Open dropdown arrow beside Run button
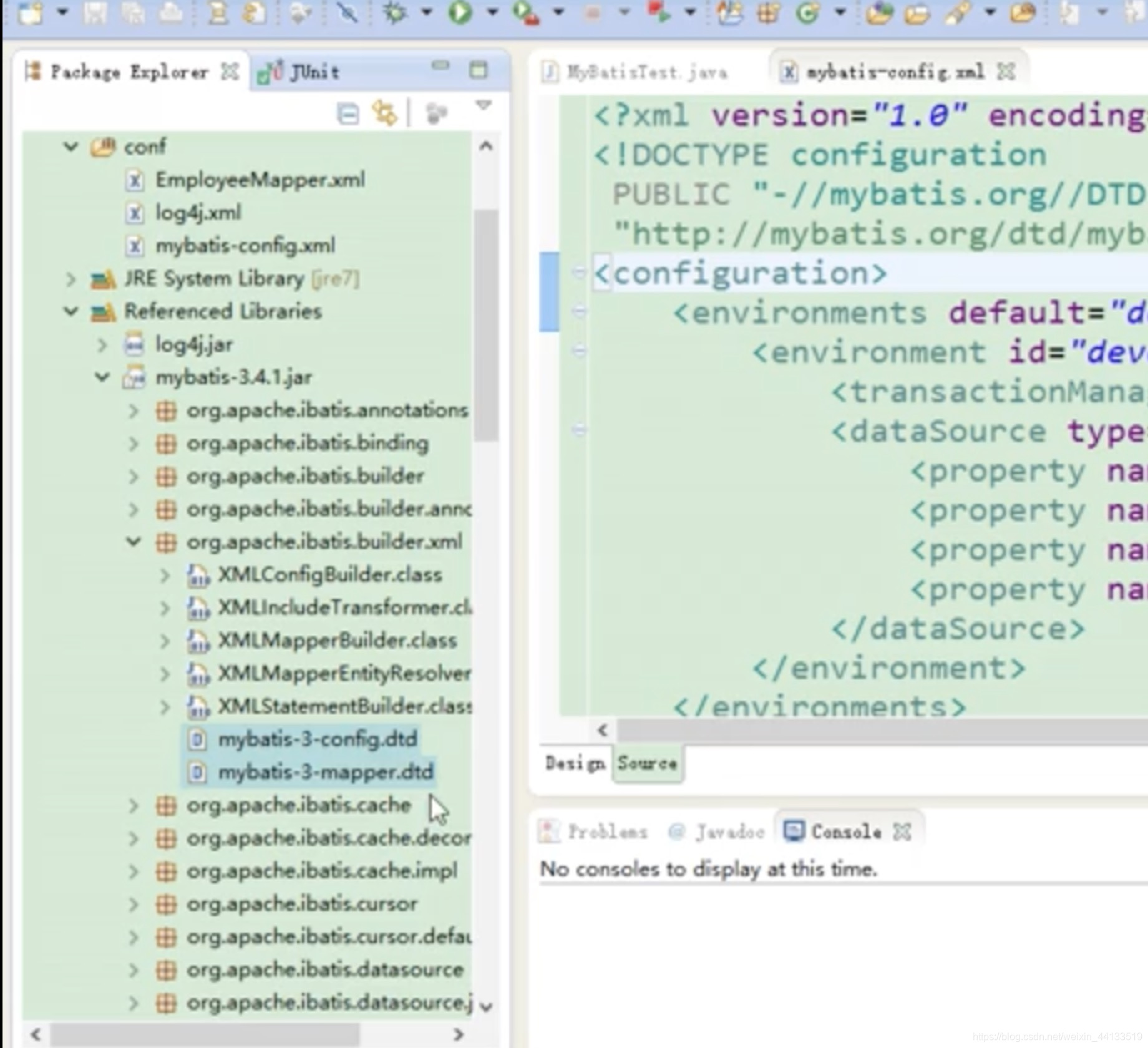 coord(492,12)
